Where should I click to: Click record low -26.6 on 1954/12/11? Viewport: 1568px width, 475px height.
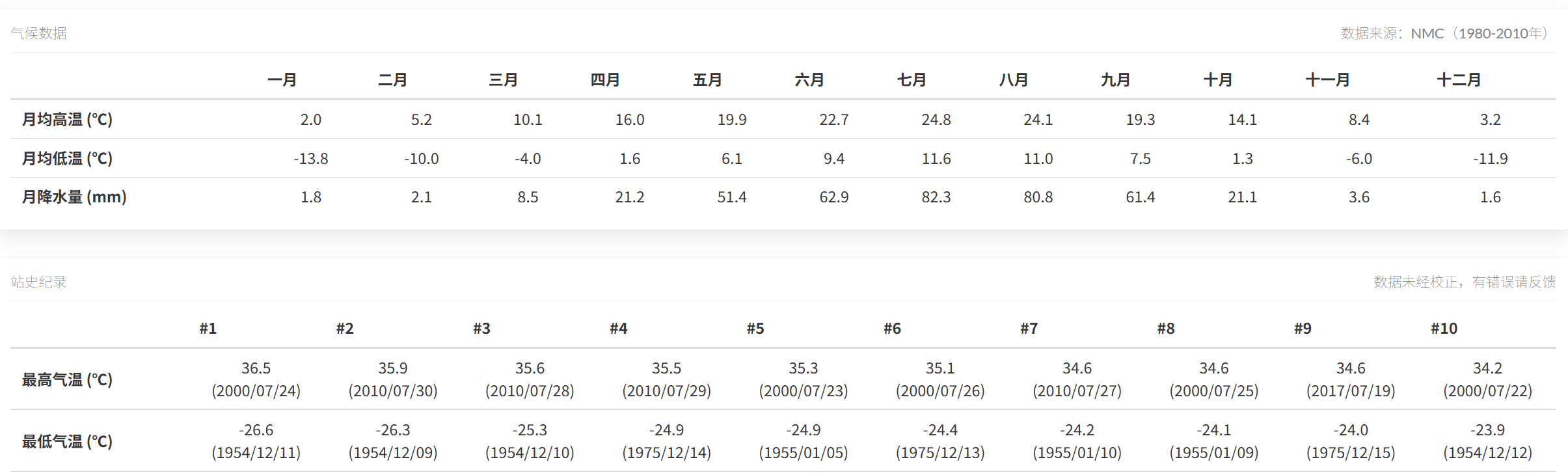click(x=256, y=441)
